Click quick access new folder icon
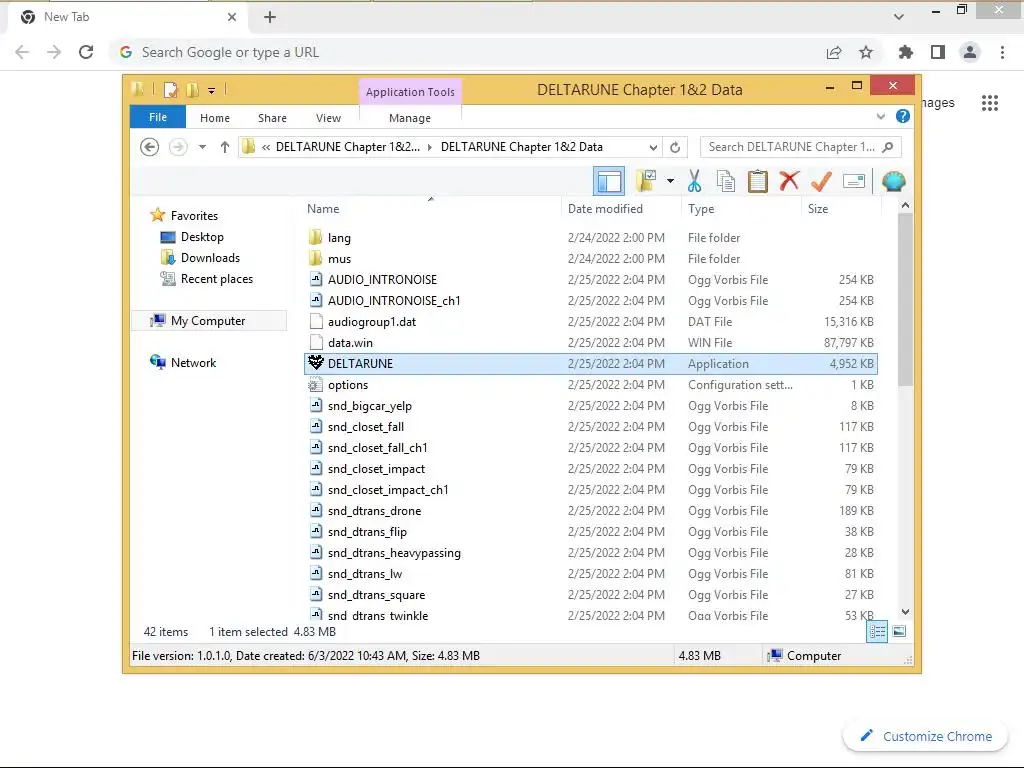The width and height of the screenshot is (1024, 768). point(192,89)
